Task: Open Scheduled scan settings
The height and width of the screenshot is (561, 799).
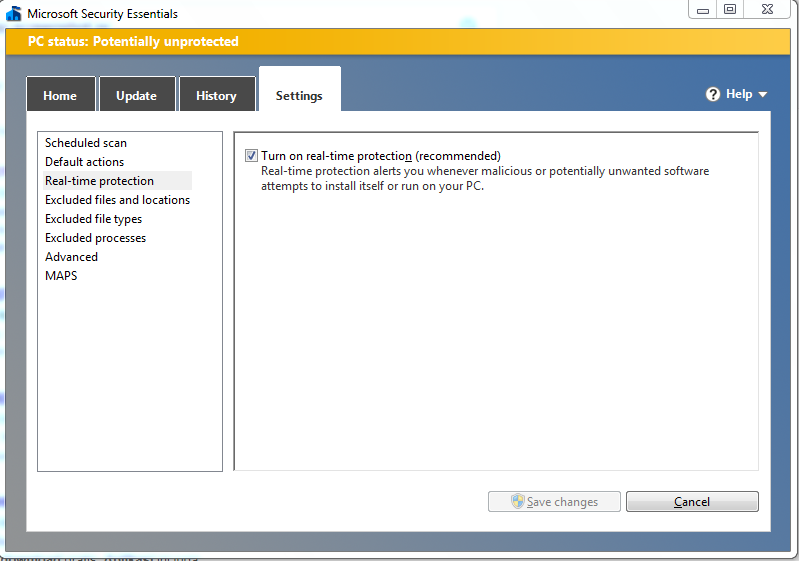Action: pos(86,143)
